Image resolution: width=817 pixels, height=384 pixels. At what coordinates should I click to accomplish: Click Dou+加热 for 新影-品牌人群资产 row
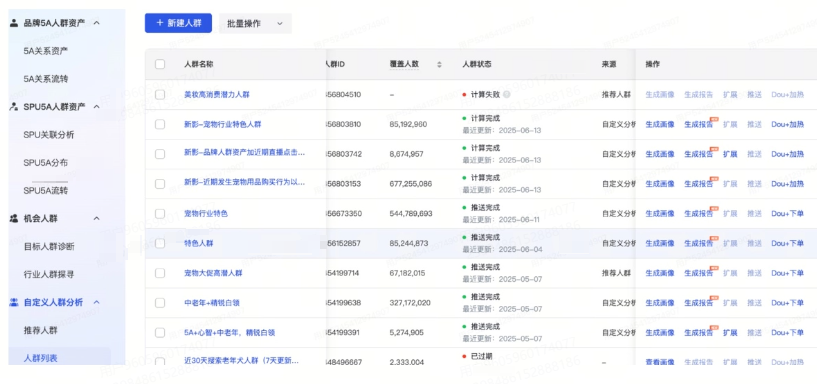pyautogui.click(x=787, y=154)
